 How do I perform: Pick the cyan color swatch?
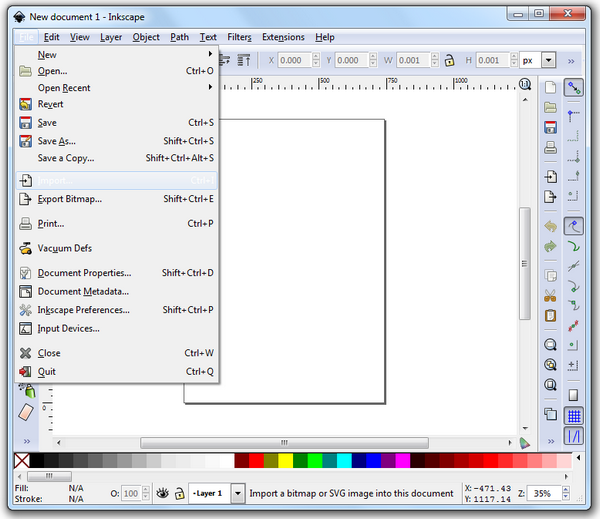tap(344, 460)
